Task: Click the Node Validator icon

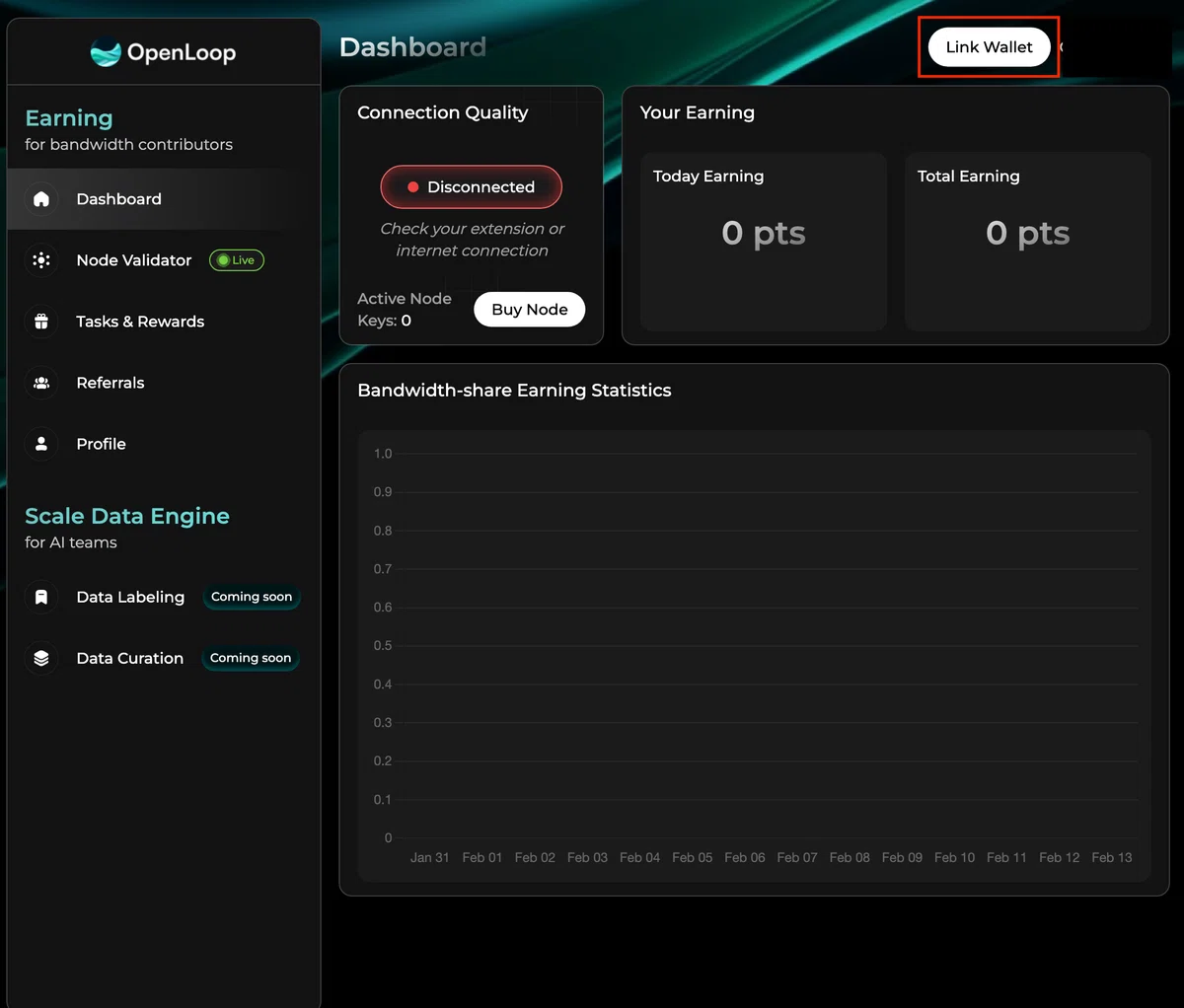Action: click(x=41, y=260)
